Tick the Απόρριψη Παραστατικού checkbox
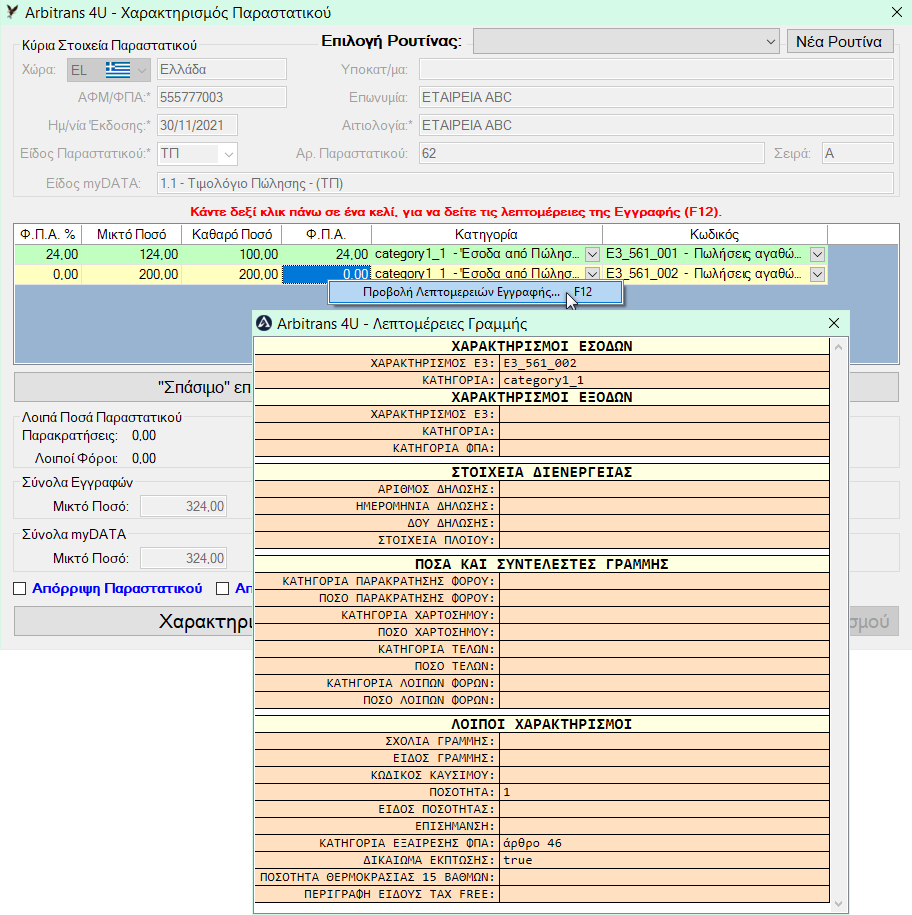This screenshot has width=912, height=915. [20, 589]
